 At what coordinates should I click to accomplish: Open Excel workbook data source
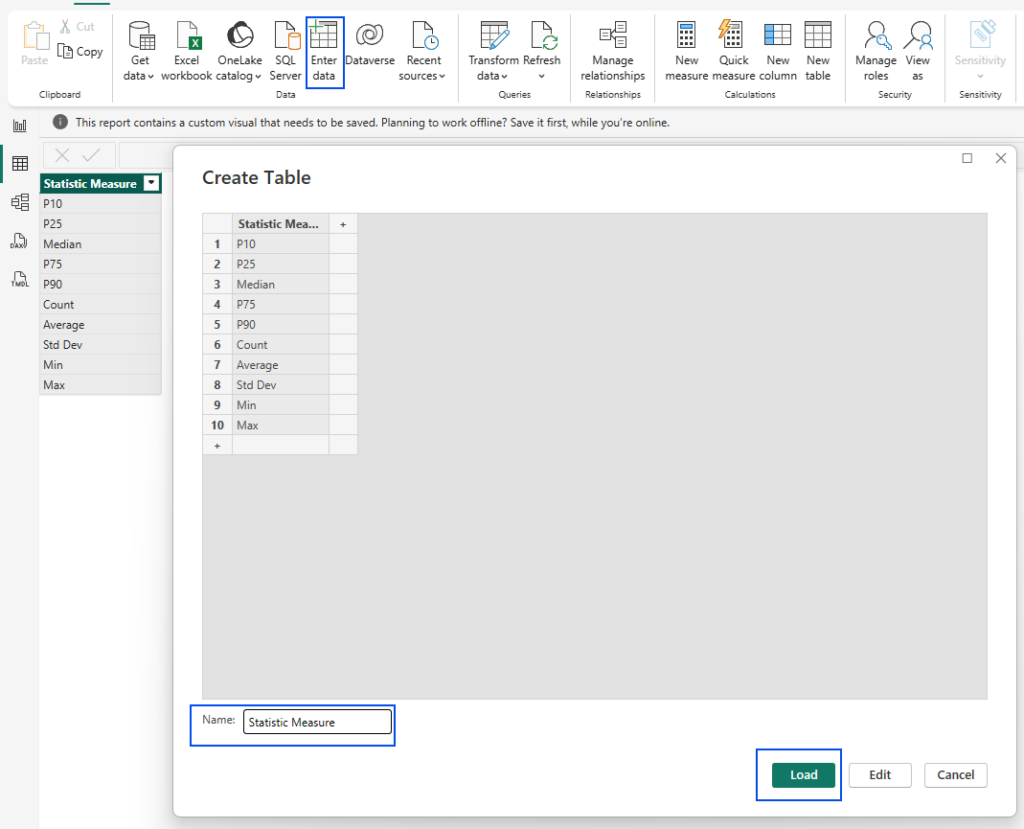click(187, 37)
